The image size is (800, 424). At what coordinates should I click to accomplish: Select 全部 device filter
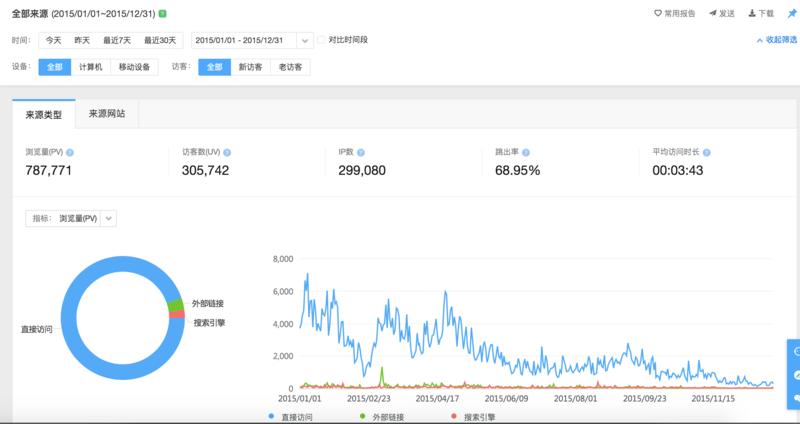click(x=55, y=67)
